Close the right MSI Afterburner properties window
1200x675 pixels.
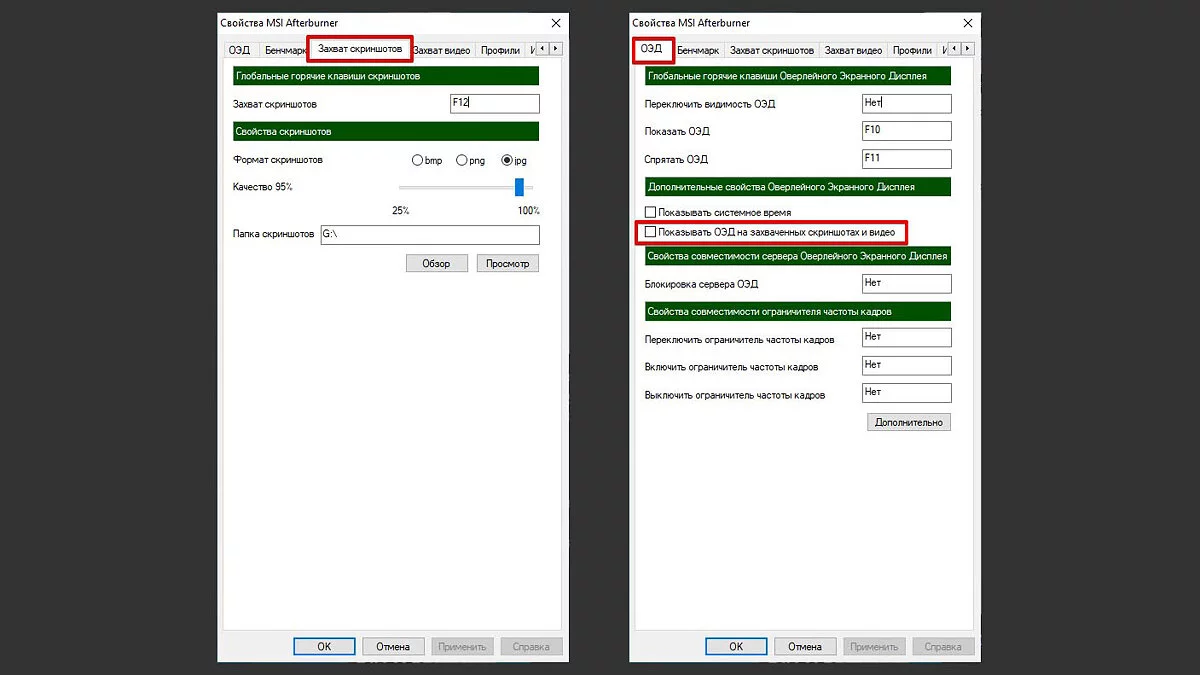[x=966, y=23]
